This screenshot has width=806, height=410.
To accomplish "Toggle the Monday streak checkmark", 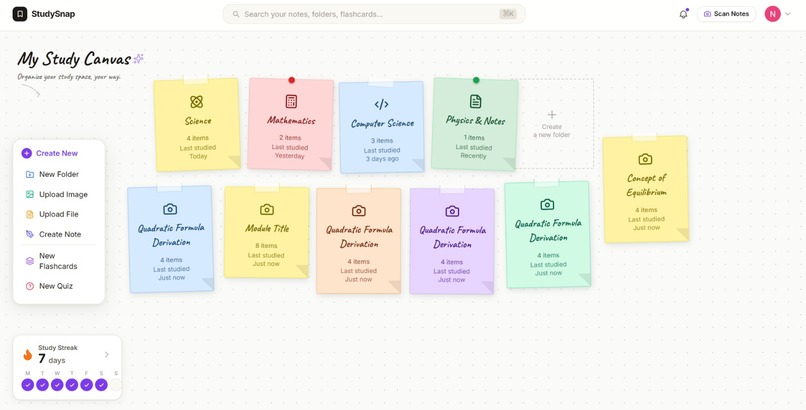I will pyautogui.click(x=28, y=385).
